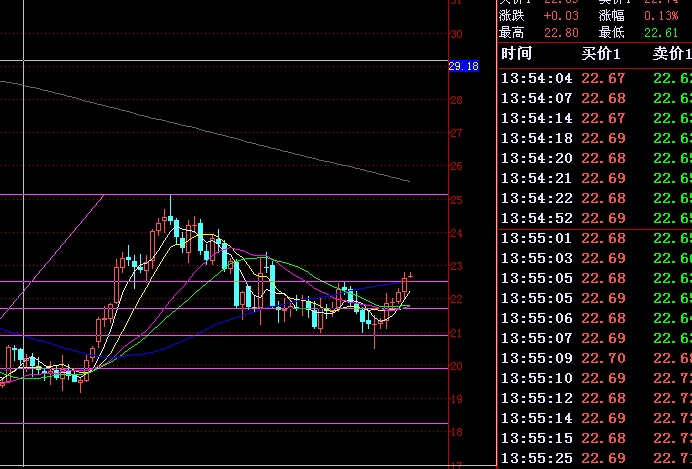Select the 13:54:21 tick row time
This screenshot has height=469, width=692.
(537, 178)
